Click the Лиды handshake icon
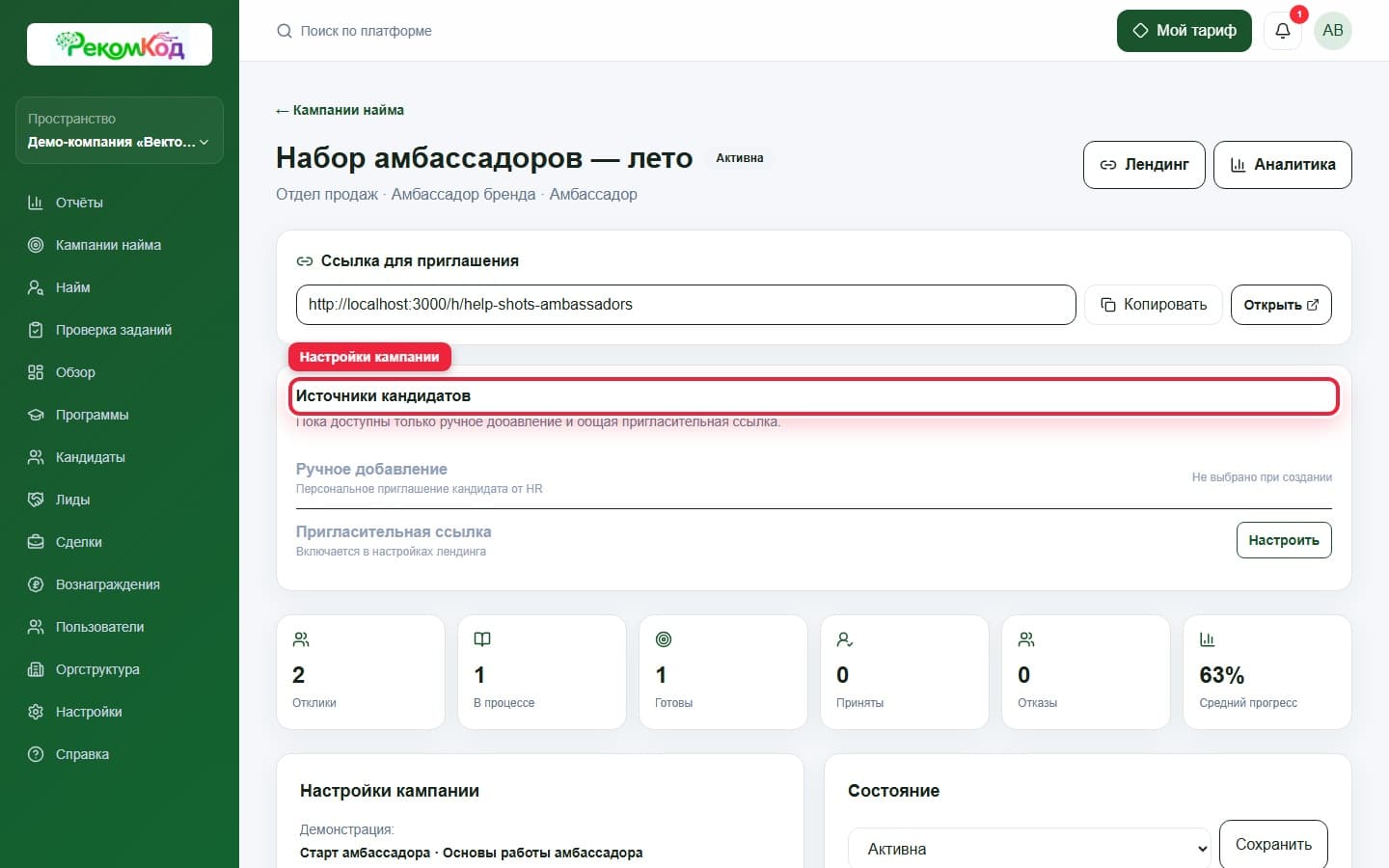The height and width of the screenshot is (868, 1389). 36,500
